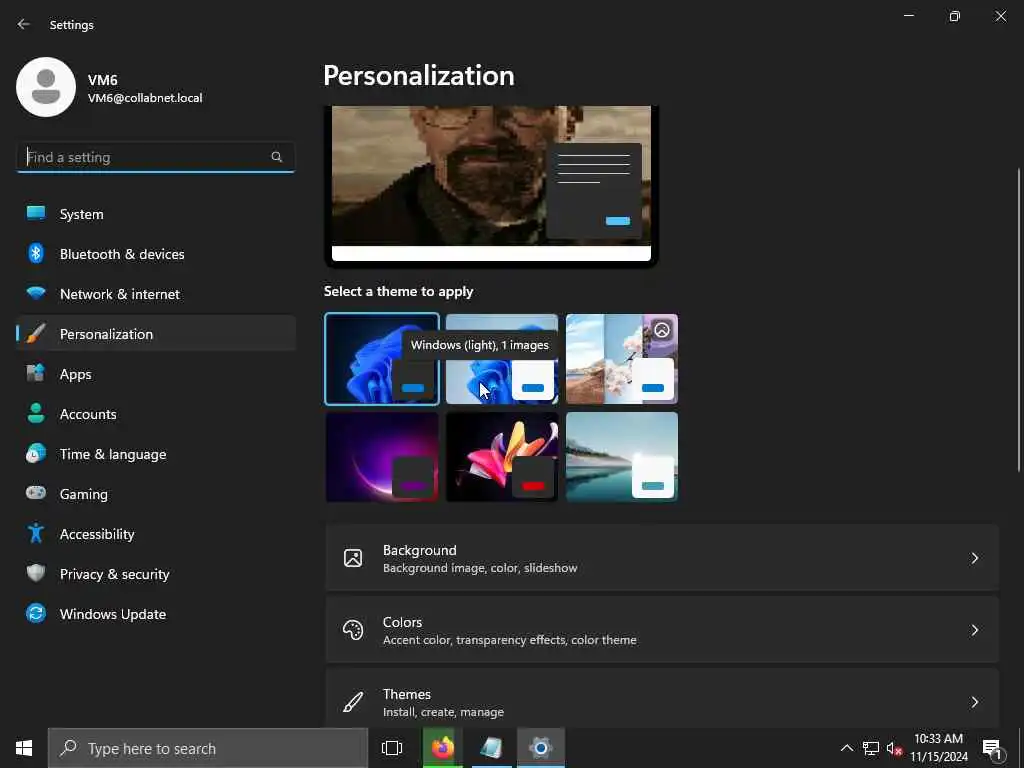Click the System monitor icon

(x=36, y=213)
